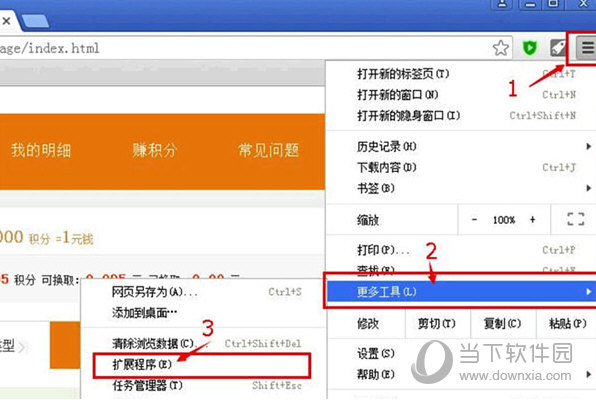The height and width of the screenshot is (405, 596).
Task: Choose 打印(P)... from the menu
Action: (x=461, y=250)
